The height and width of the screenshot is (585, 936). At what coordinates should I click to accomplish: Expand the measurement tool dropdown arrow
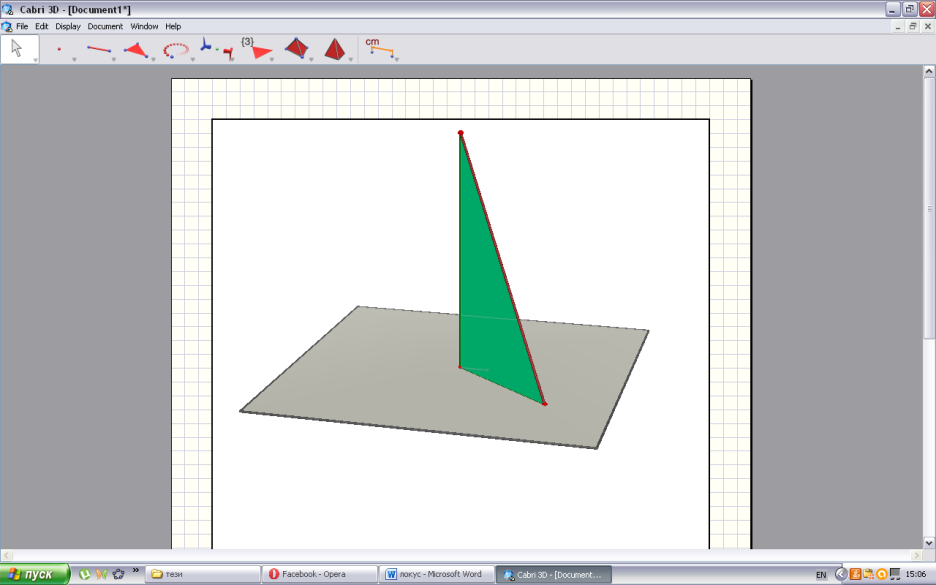point(396,60)
